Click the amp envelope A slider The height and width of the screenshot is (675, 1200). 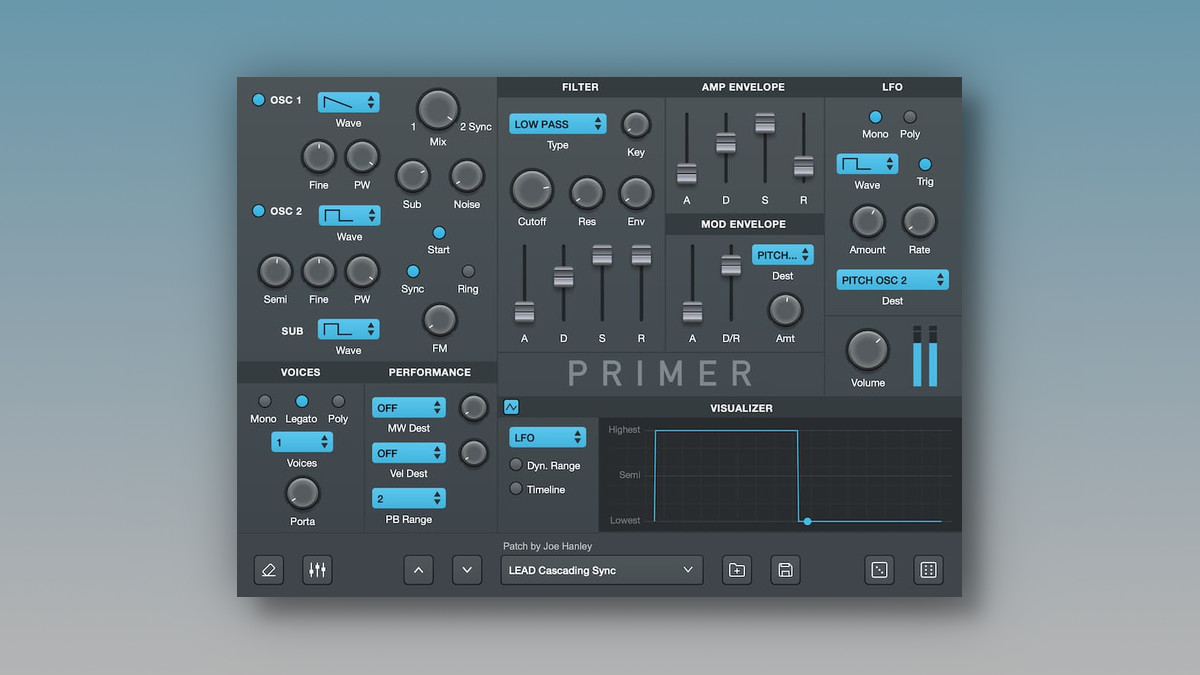pyautogui.click(x=686, y=174)
